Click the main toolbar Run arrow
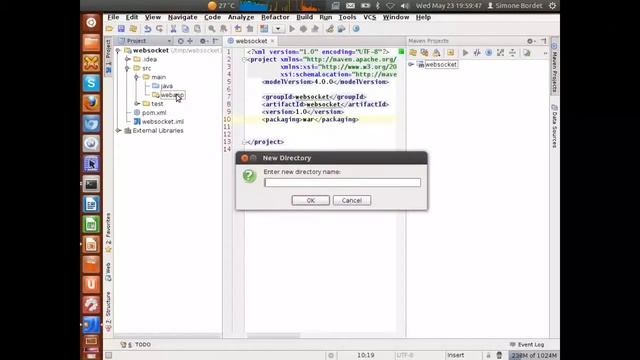This screenshot has height=360, width=640. 292,29
